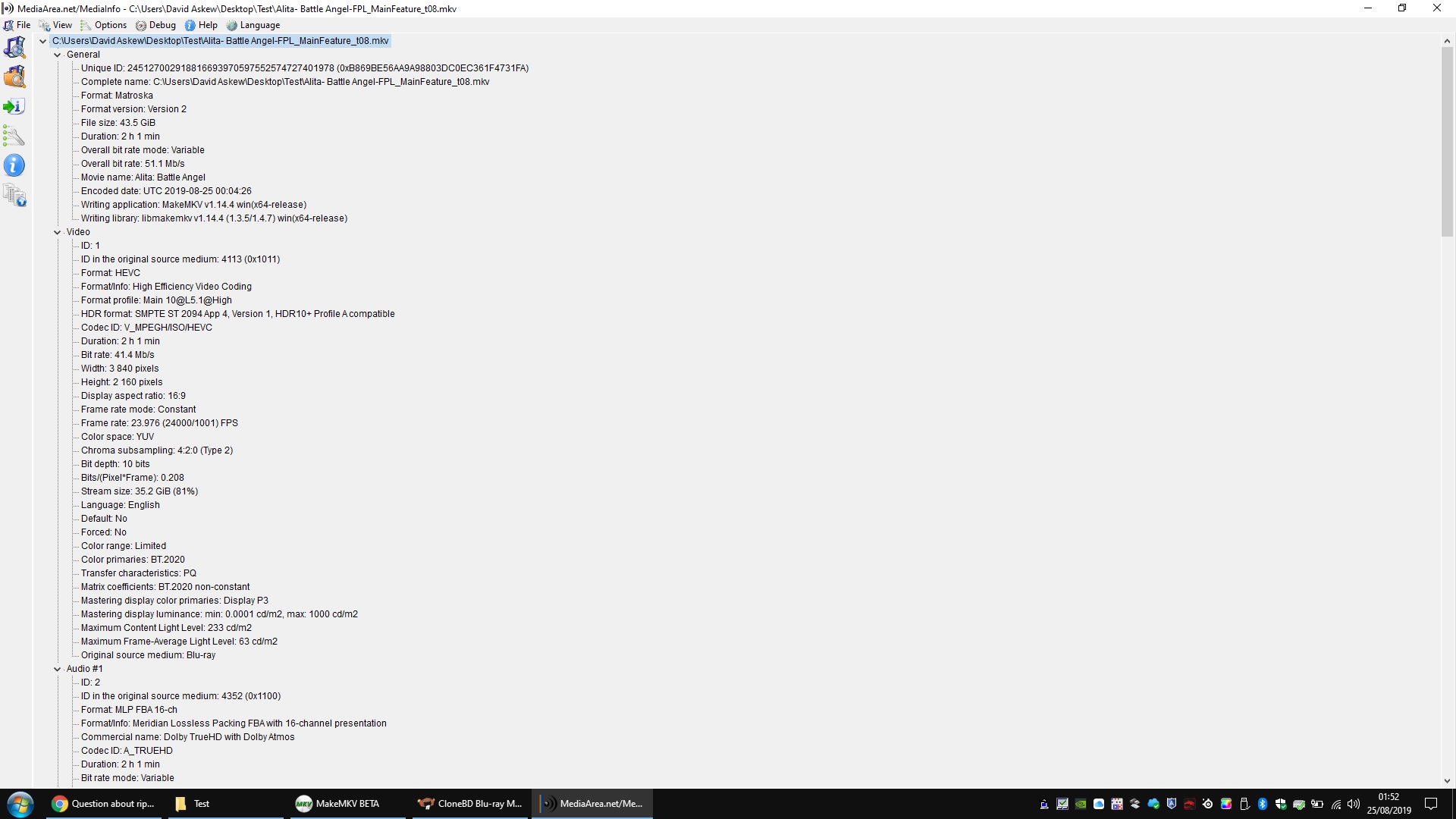The width and height of the screenshot is (1456, 819).
Task: Open the Language menu
Action: pos(253,25)
